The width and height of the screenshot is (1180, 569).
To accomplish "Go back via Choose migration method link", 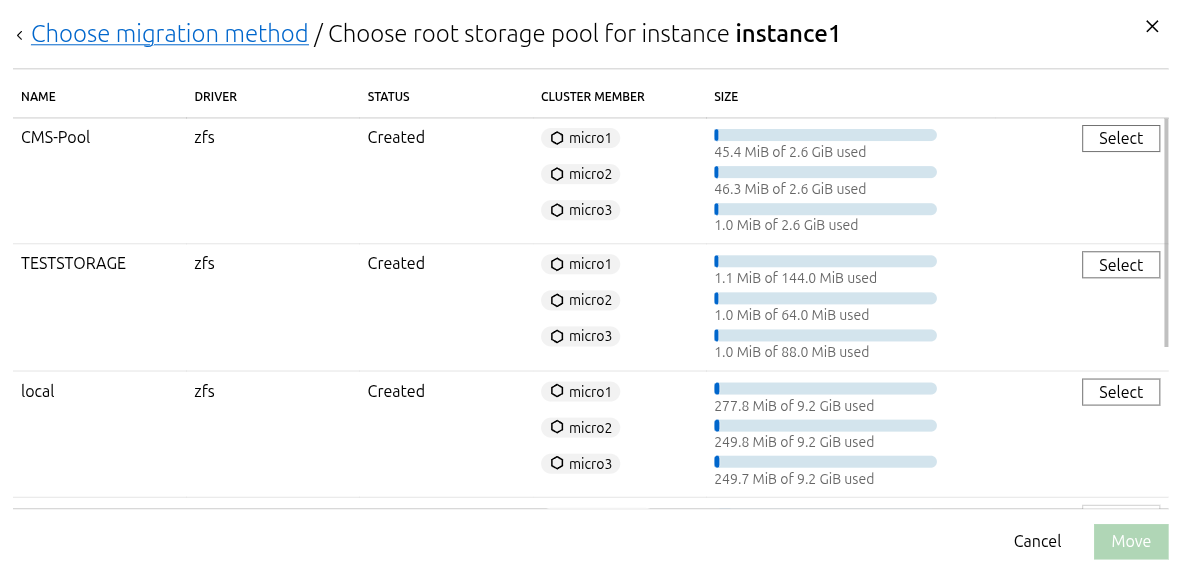I will (169, 34).
